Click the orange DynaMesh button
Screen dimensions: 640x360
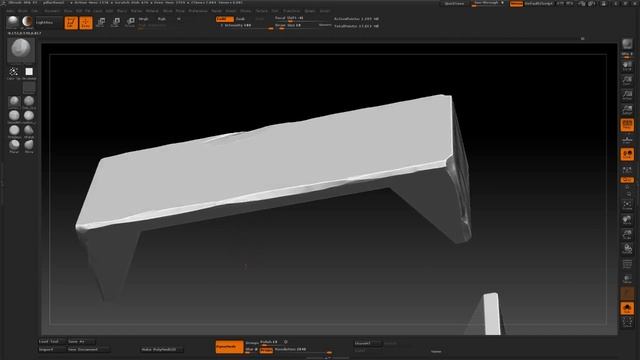[229, 347]
